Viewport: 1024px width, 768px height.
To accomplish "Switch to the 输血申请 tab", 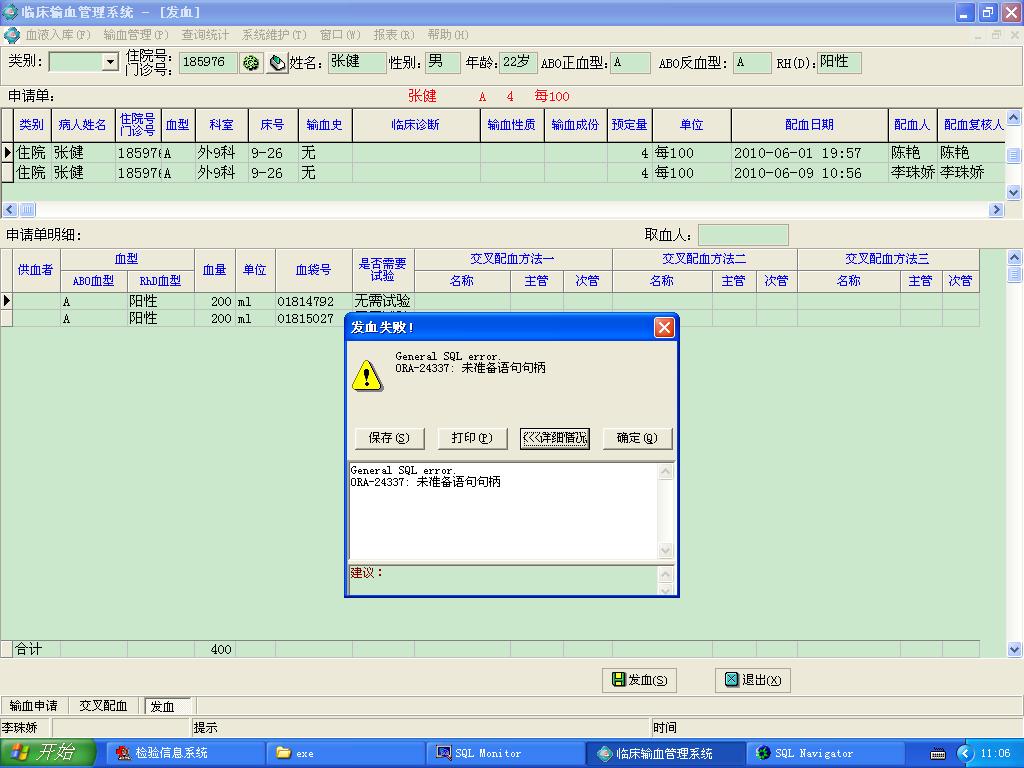I will 33,706.
